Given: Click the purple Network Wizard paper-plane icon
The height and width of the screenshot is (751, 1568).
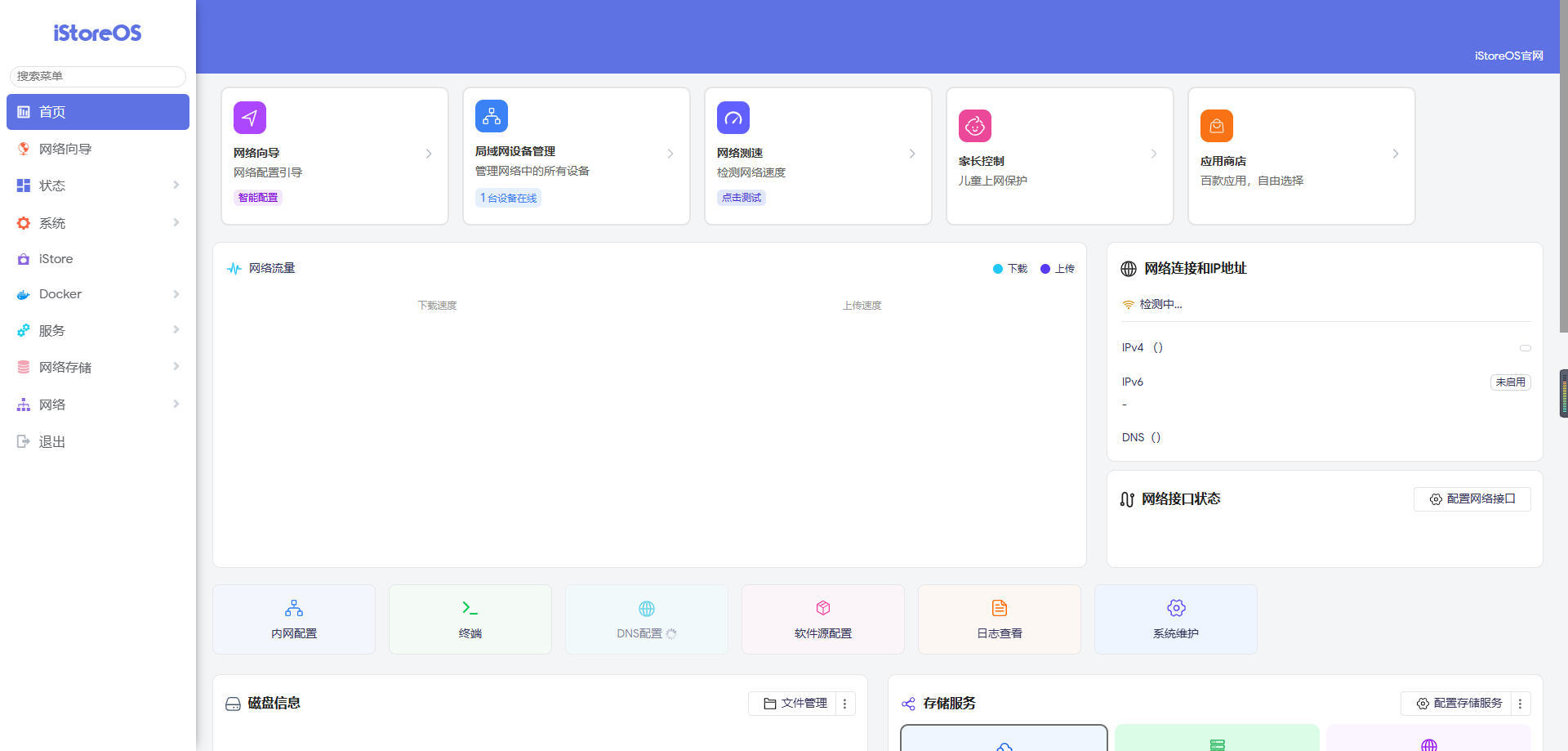Looking at the screenshot, I should 250,118.
